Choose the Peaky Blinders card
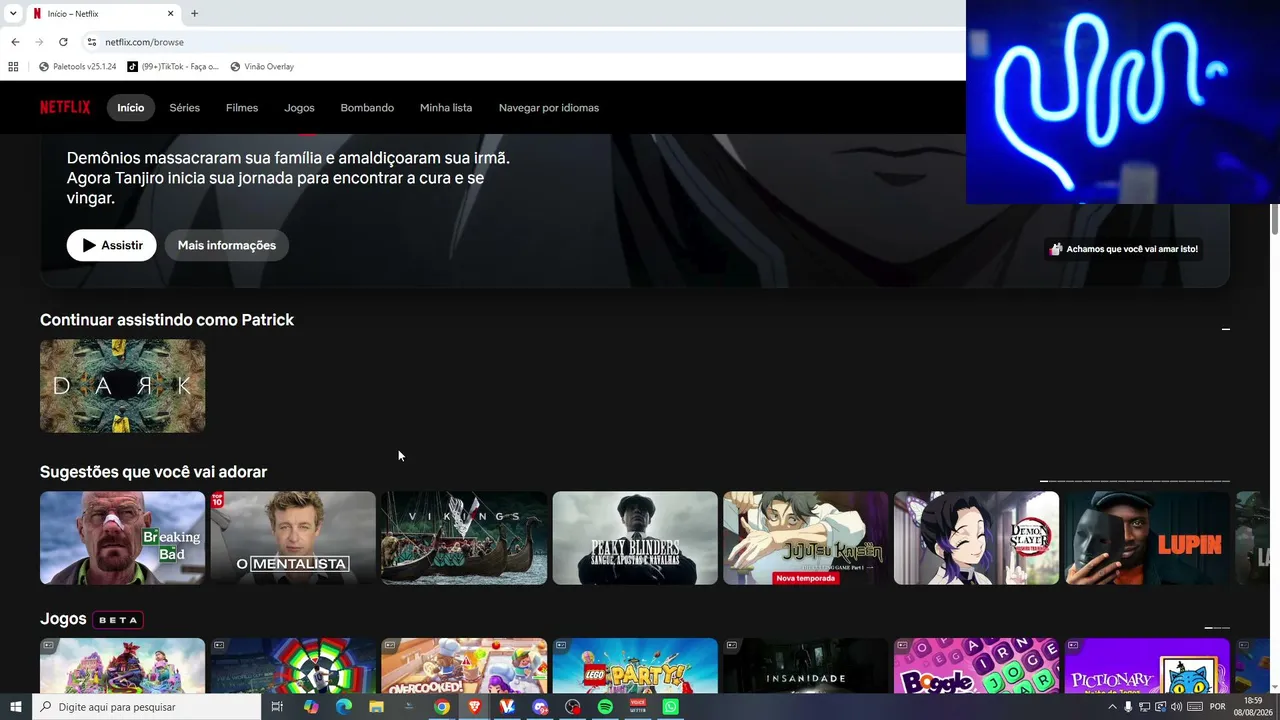Viewport: 1280px width, 720px height. pyautogui.click(x=635, y=538)
